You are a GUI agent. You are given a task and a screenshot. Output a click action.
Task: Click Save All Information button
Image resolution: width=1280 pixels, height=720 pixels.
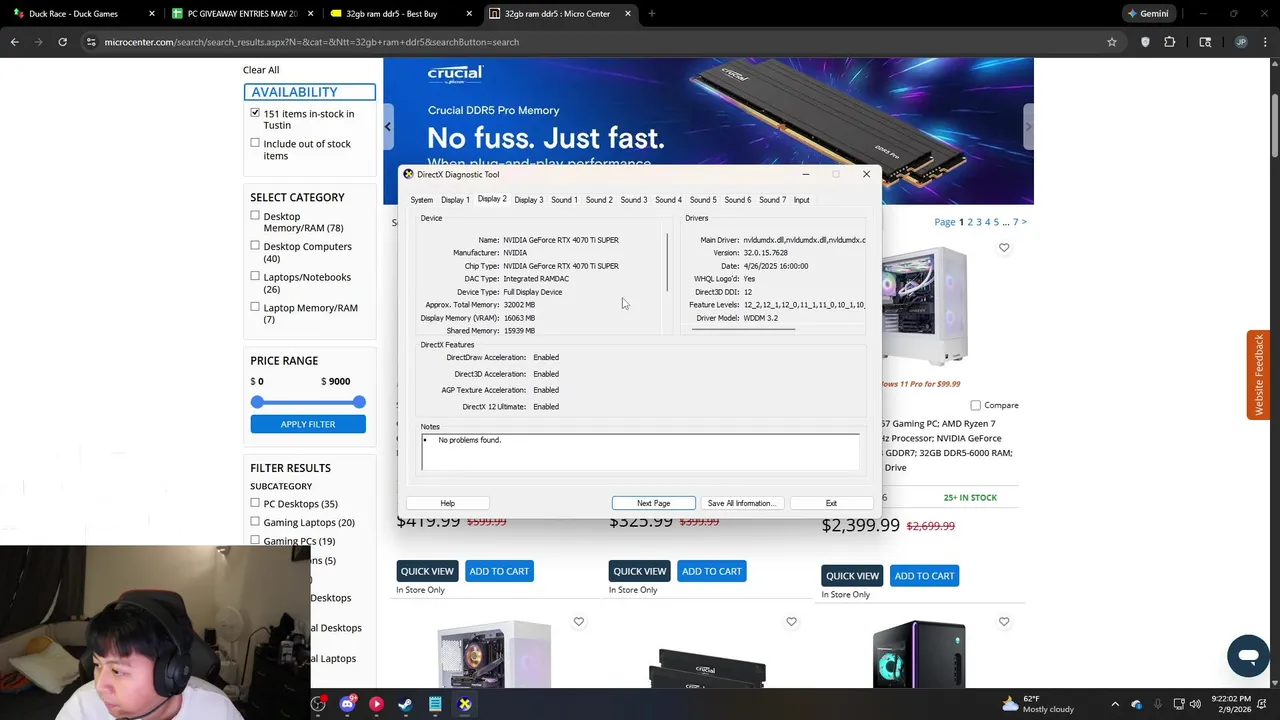(741, 503)
